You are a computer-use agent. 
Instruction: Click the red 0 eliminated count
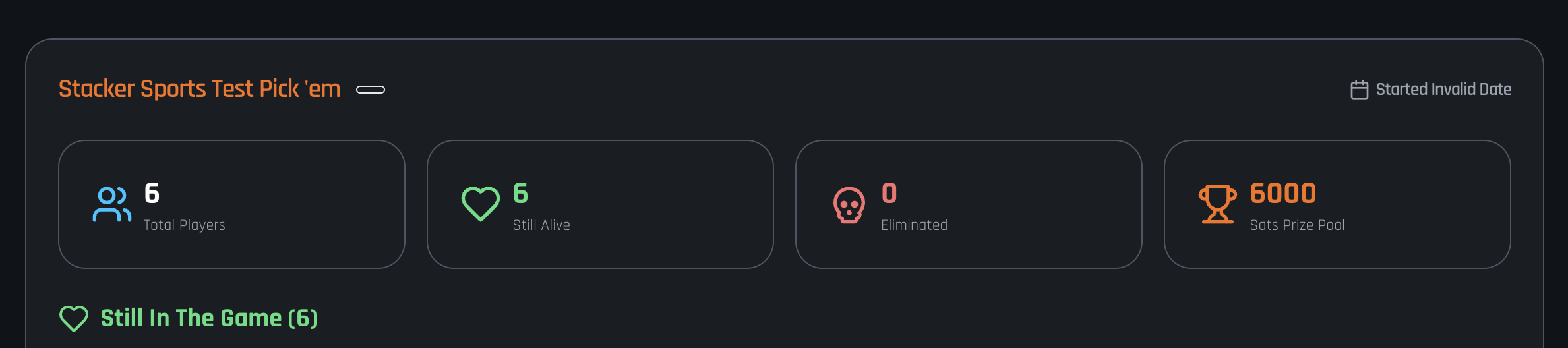(889, 193)
